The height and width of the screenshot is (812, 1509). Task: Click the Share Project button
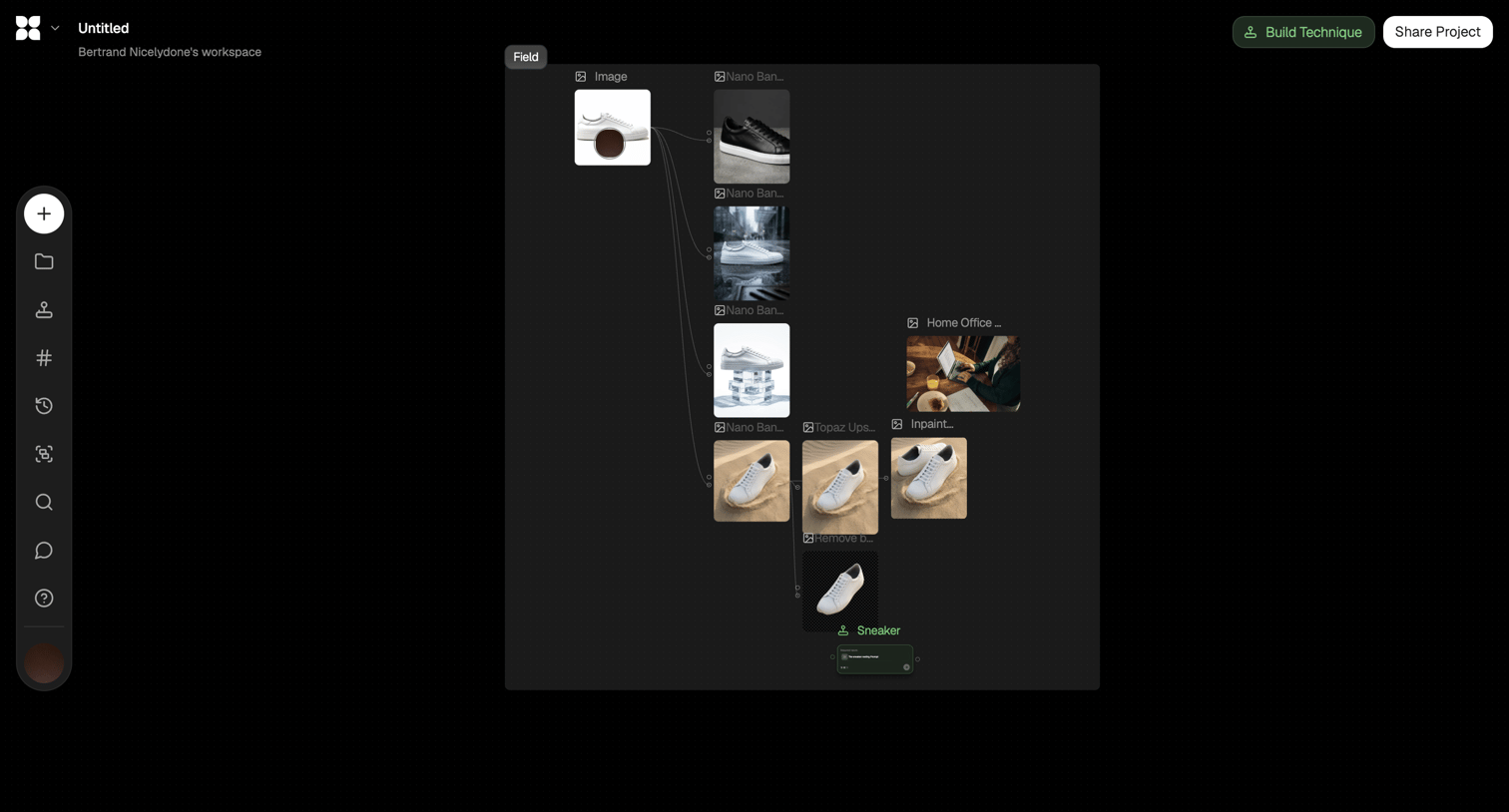(x=1437, y=32)
